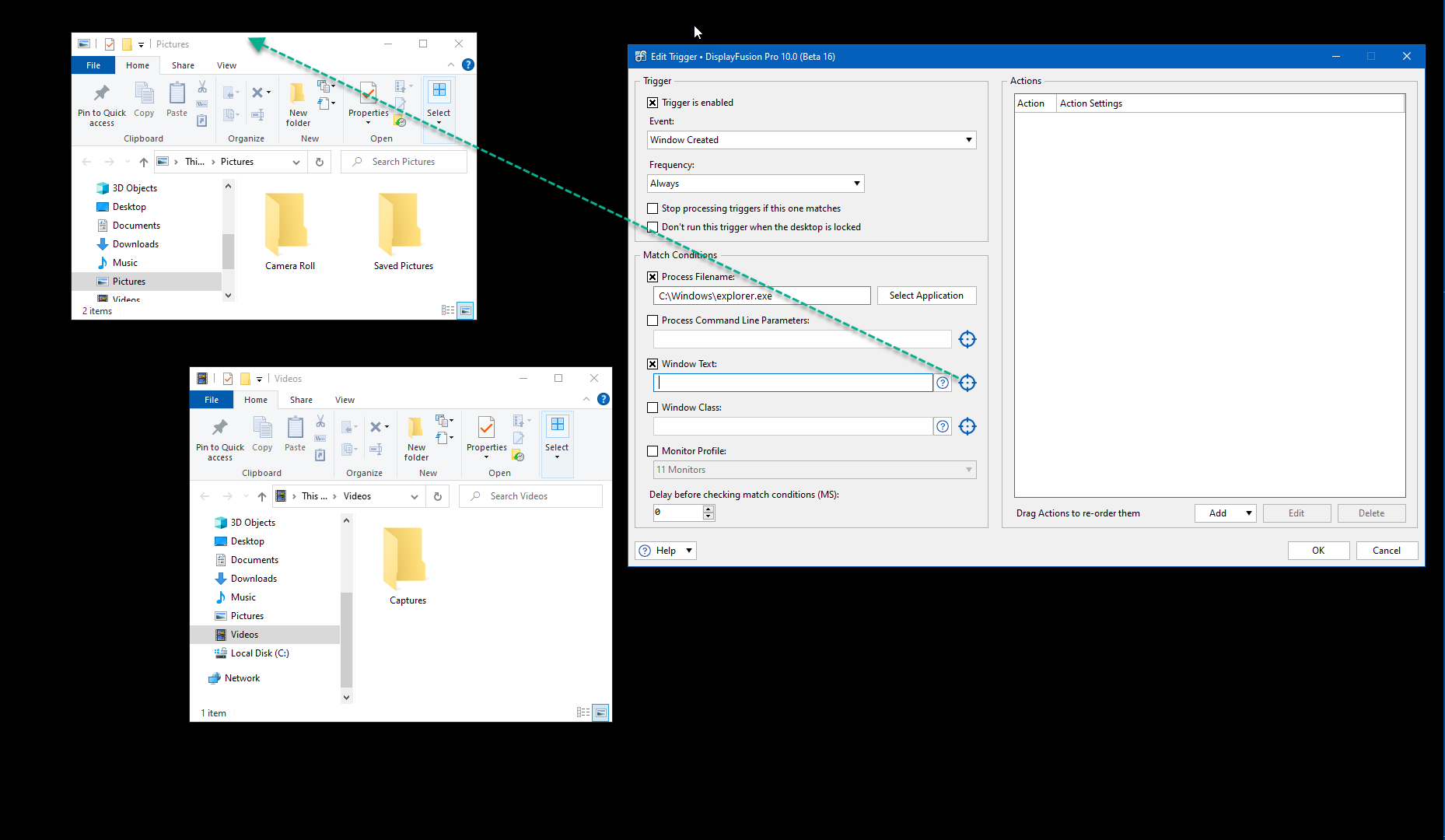Click the Up arrow in Pictures window
Image resolution: width=1445 pixels, height=840 pixels.
144,162
